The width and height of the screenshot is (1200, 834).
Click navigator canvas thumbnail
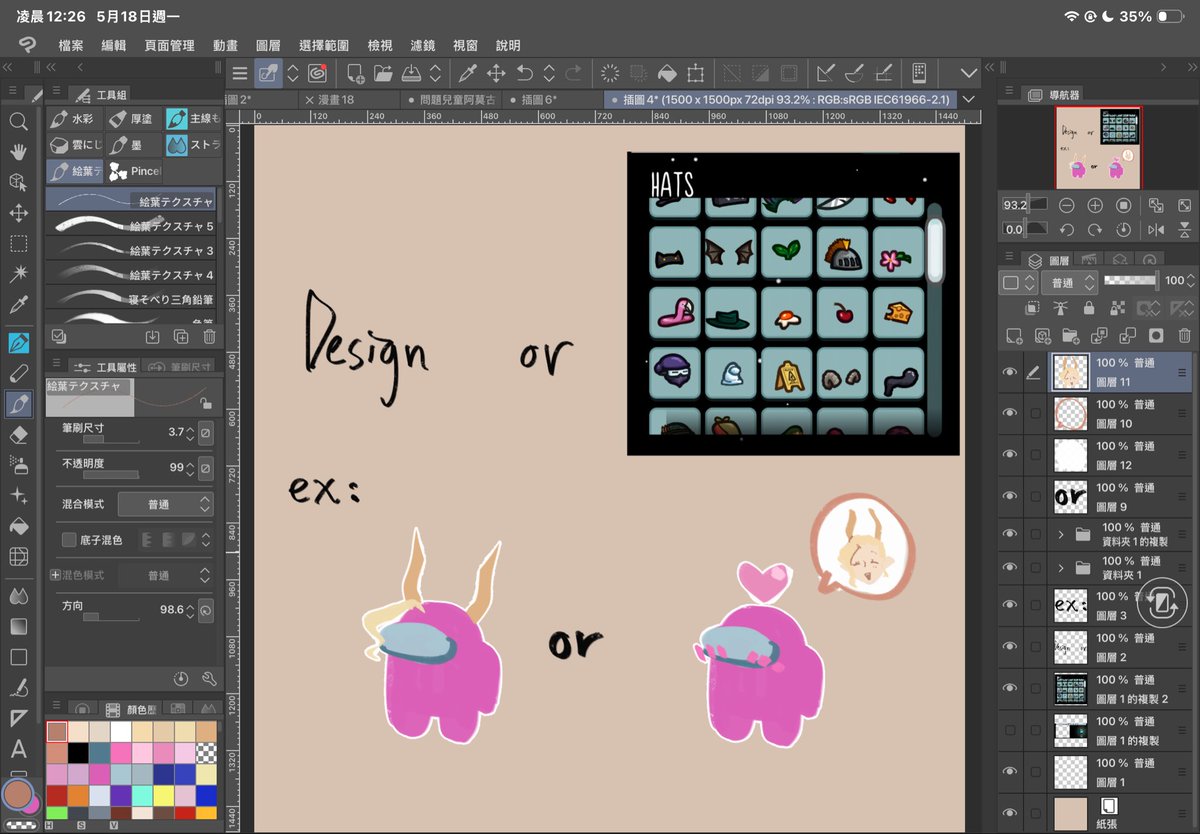click(1098, 147)
